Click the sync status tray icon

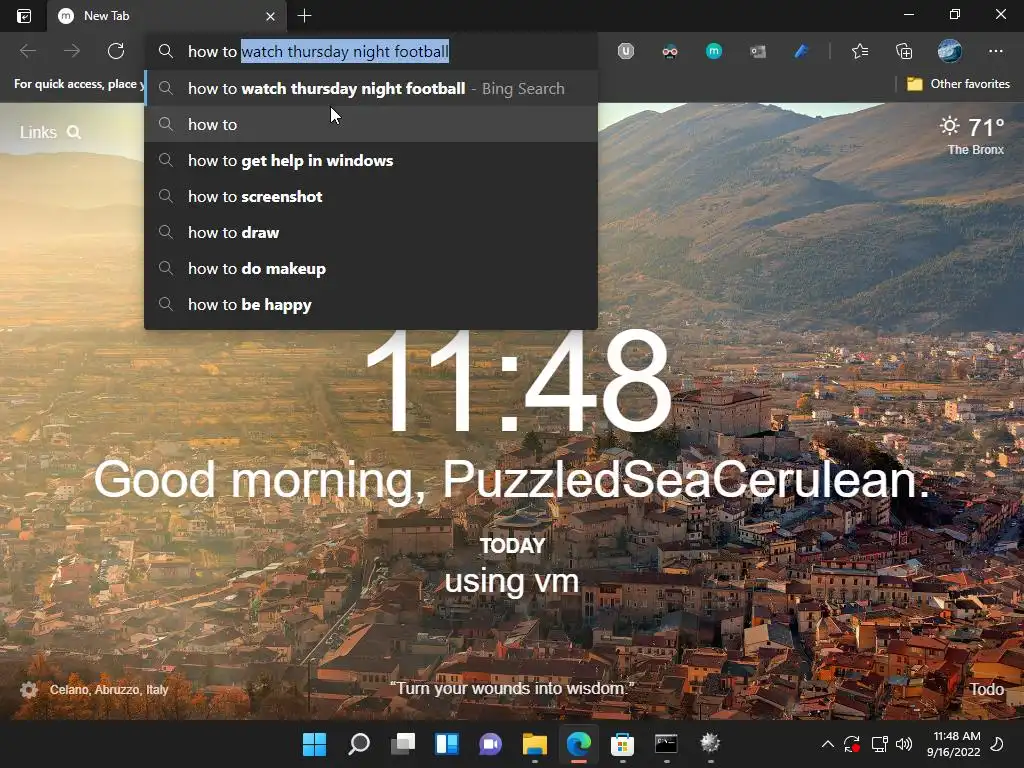[x=852, y=744]
